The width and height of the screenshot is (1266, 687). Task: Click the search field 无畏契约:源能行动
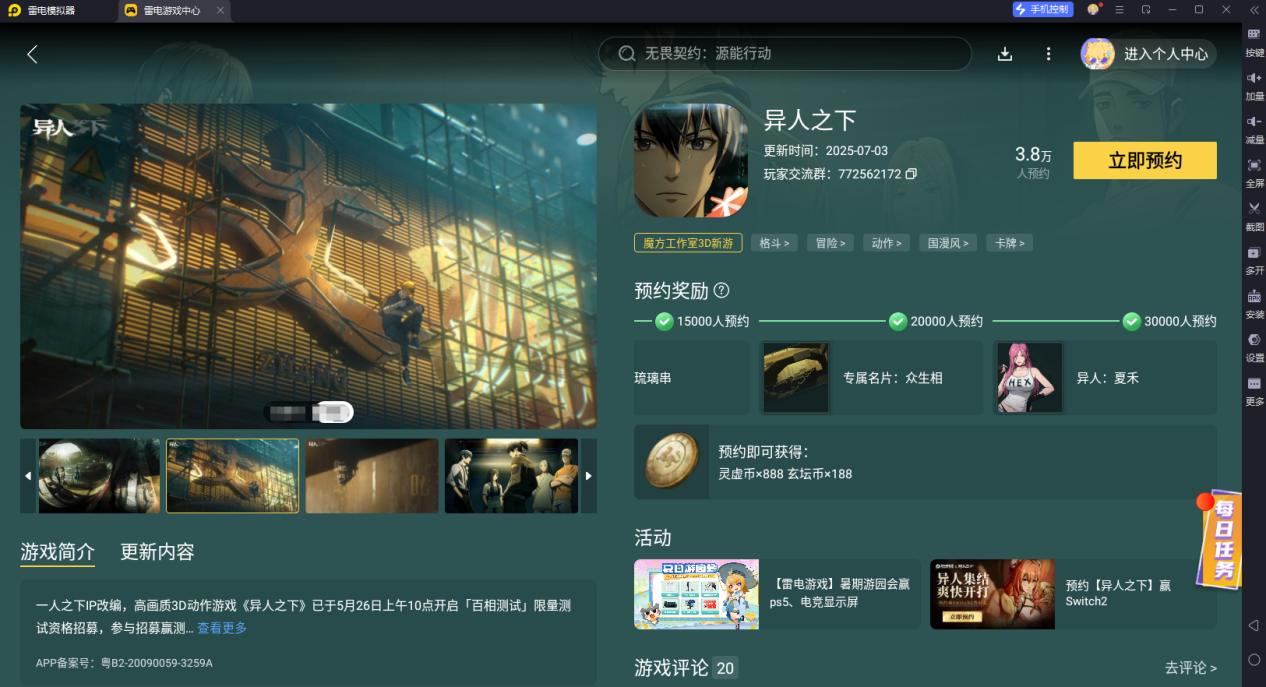[785, 54]
